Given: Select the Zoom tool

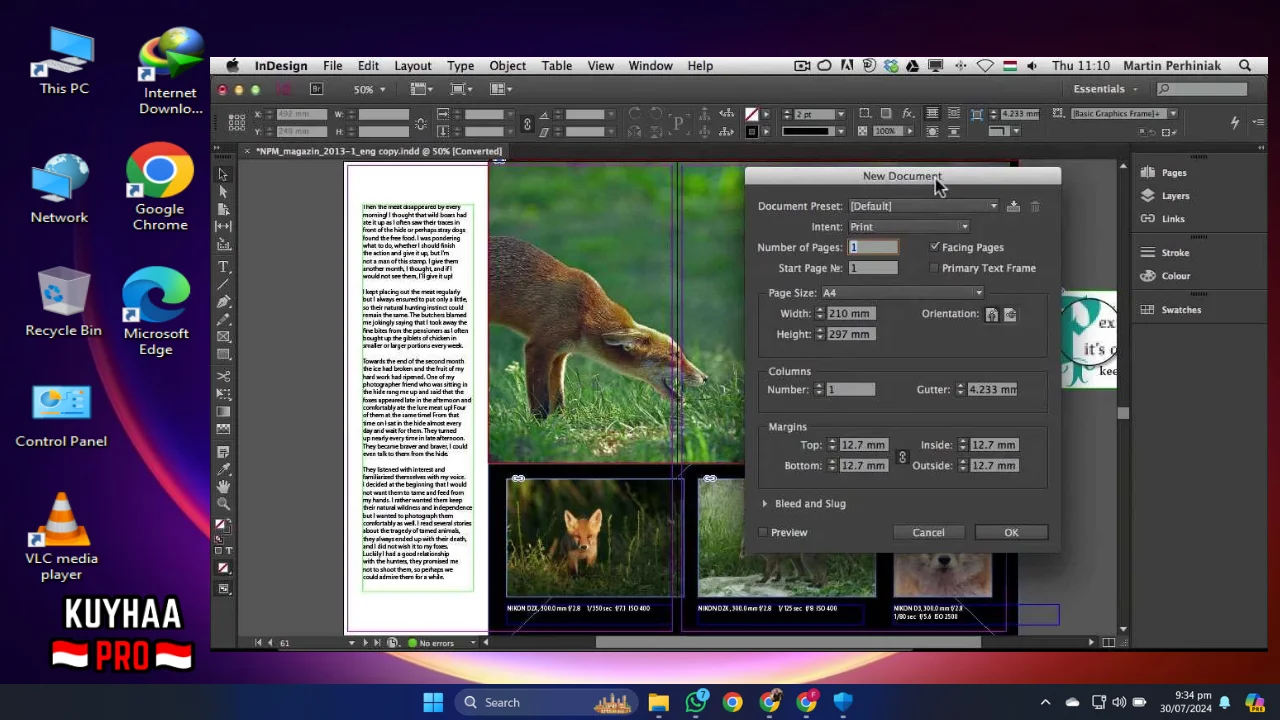Looking at the screenshot, I should pos(223,503).
